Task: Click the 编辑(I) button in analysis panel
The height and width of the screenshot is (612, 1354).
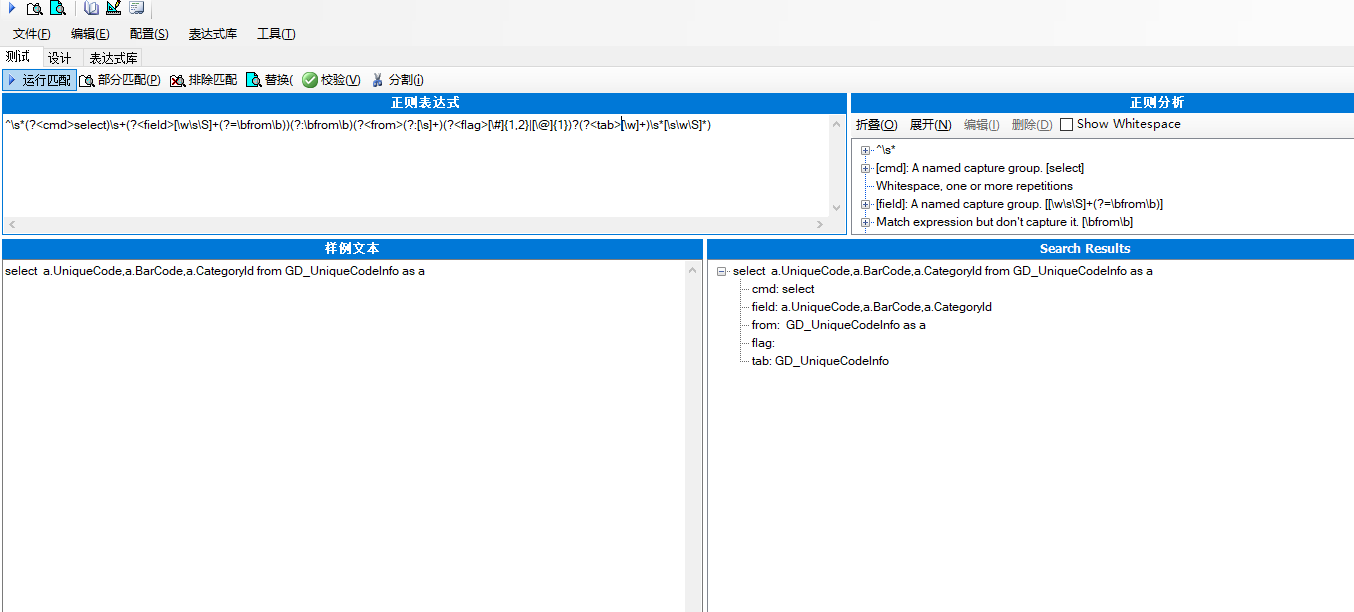Action: [981, 125]
